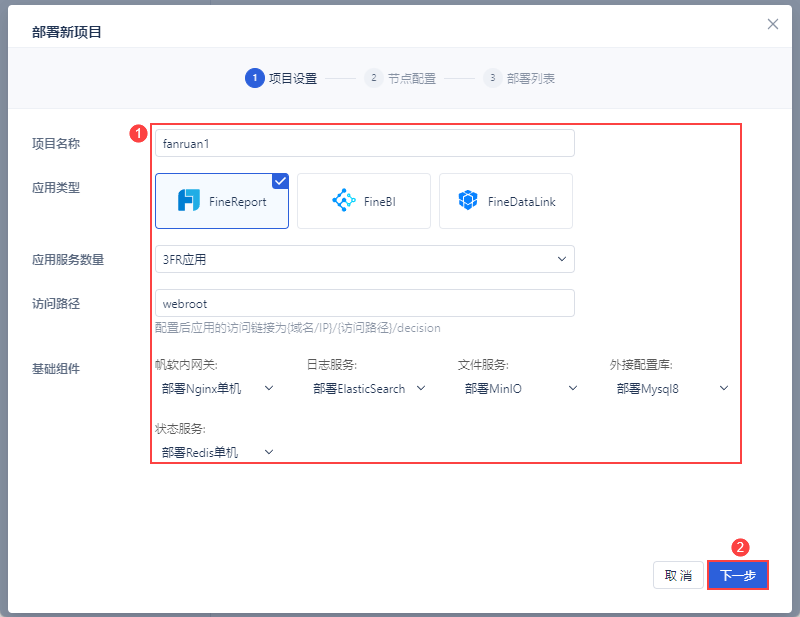Open the 部署ElasticSearch dropdown
Viewport: 800px width, 617px height.
(369, 389)
